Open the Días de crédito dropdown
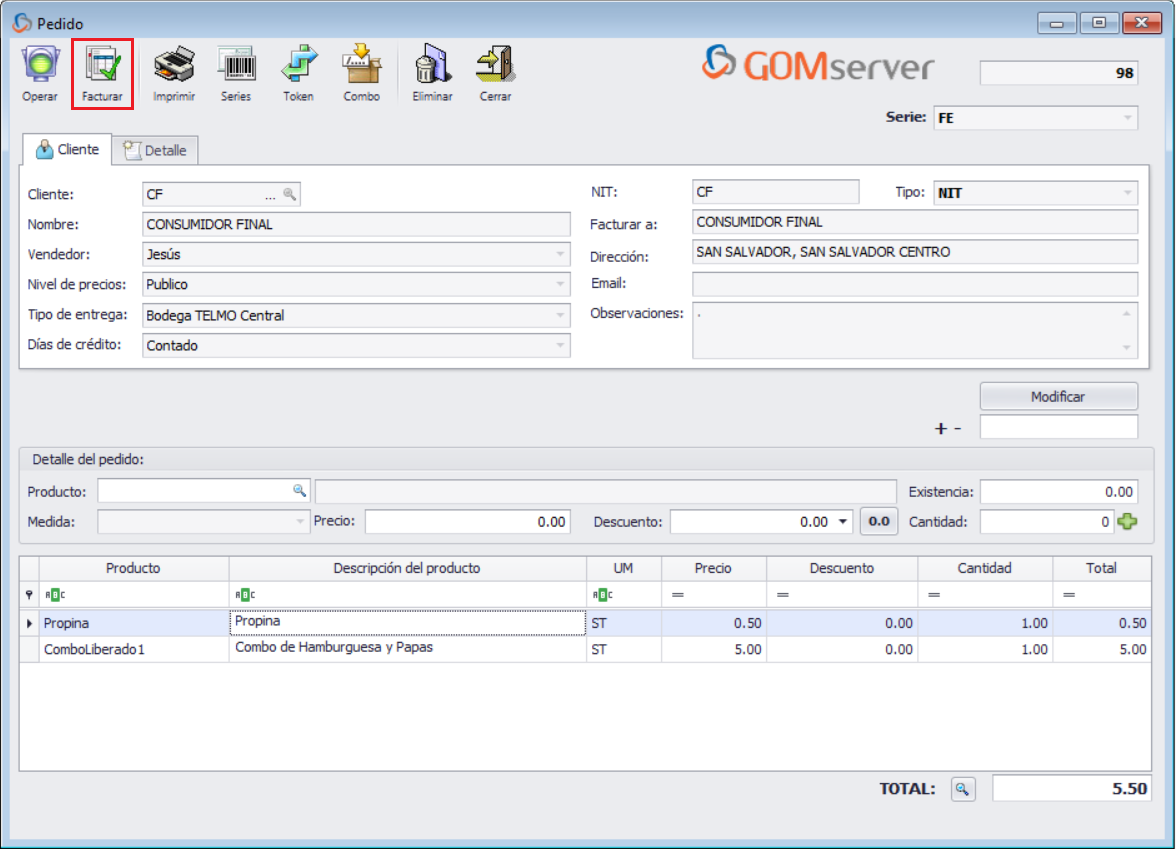The height and width of the screenshot is (849, 1176). point(562,345)
